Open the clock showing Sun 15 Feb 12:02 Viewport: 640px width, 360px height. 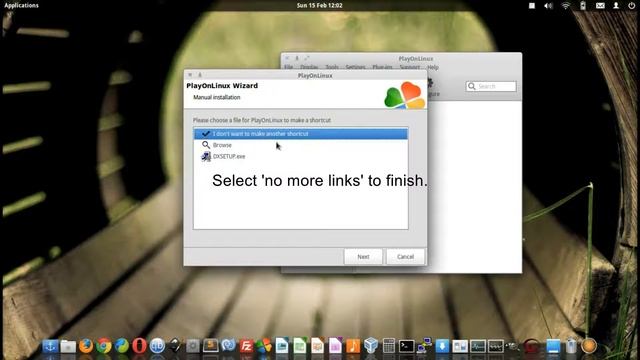tap(320, 5)
